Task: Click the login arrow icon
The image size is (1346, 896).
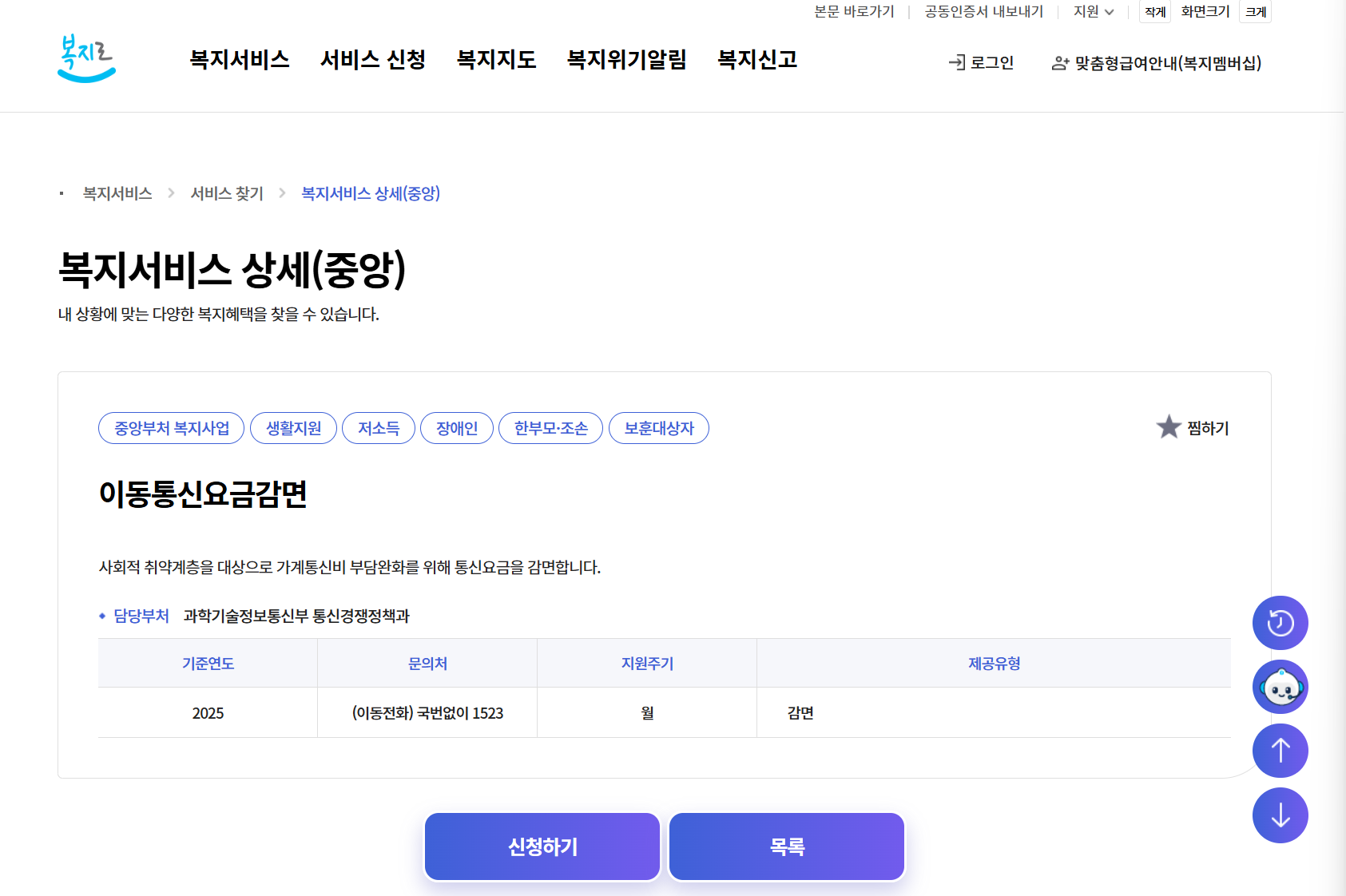Action: pos(956,62)
